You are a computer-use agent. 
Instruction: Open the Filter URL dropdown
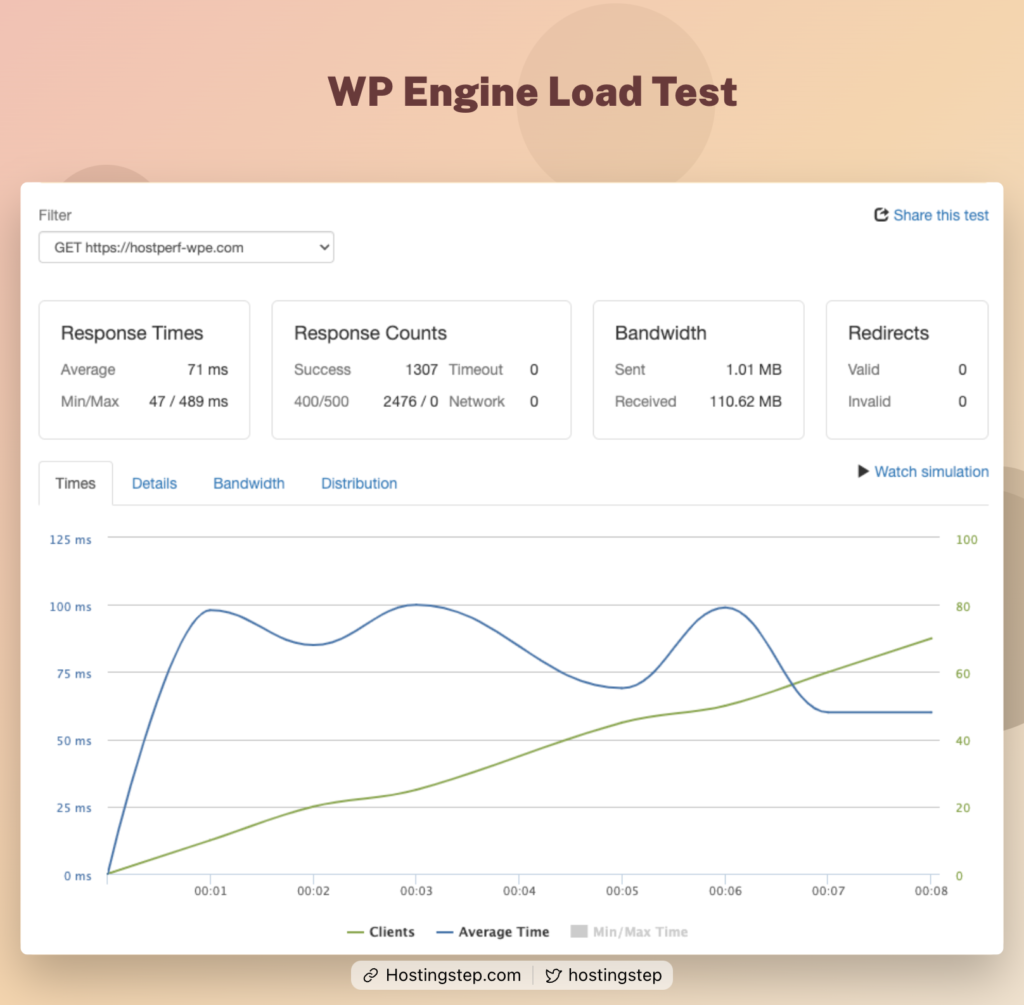(186, 247)
